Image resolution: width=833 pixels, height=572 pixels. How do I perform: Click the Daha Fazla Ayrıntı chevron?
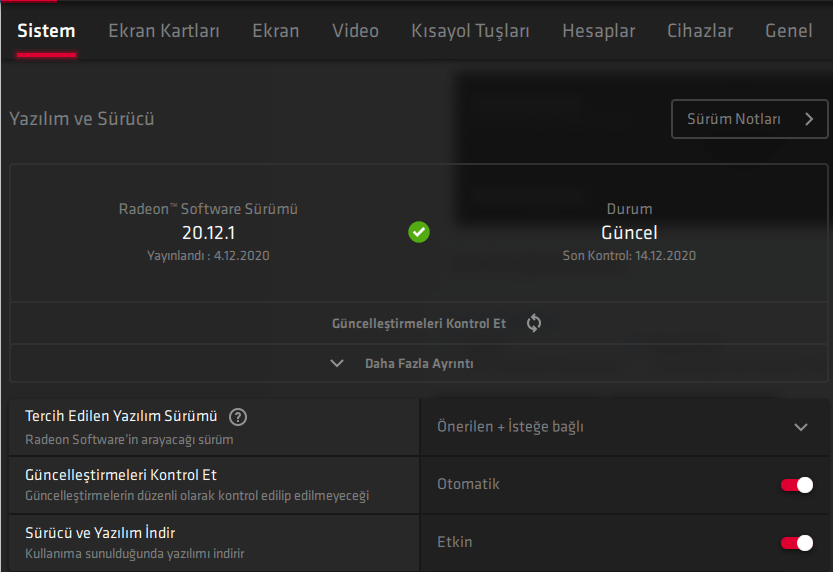click(x=337, y=363)
